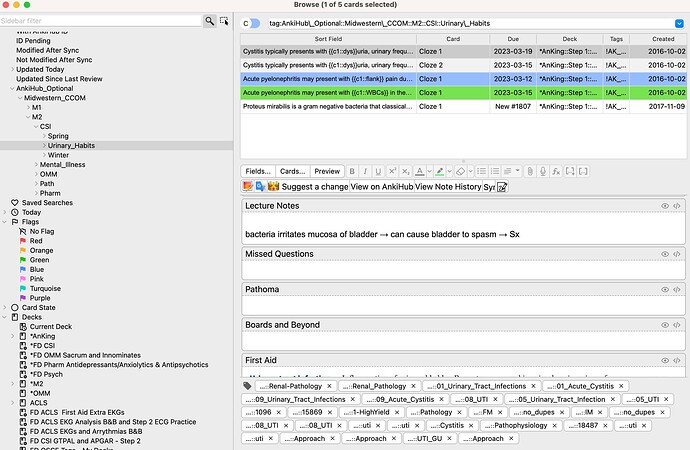Apply subscript formatting
Image resolution: width=690 pixels, height=450 pixels.
(x=406, y=172)
